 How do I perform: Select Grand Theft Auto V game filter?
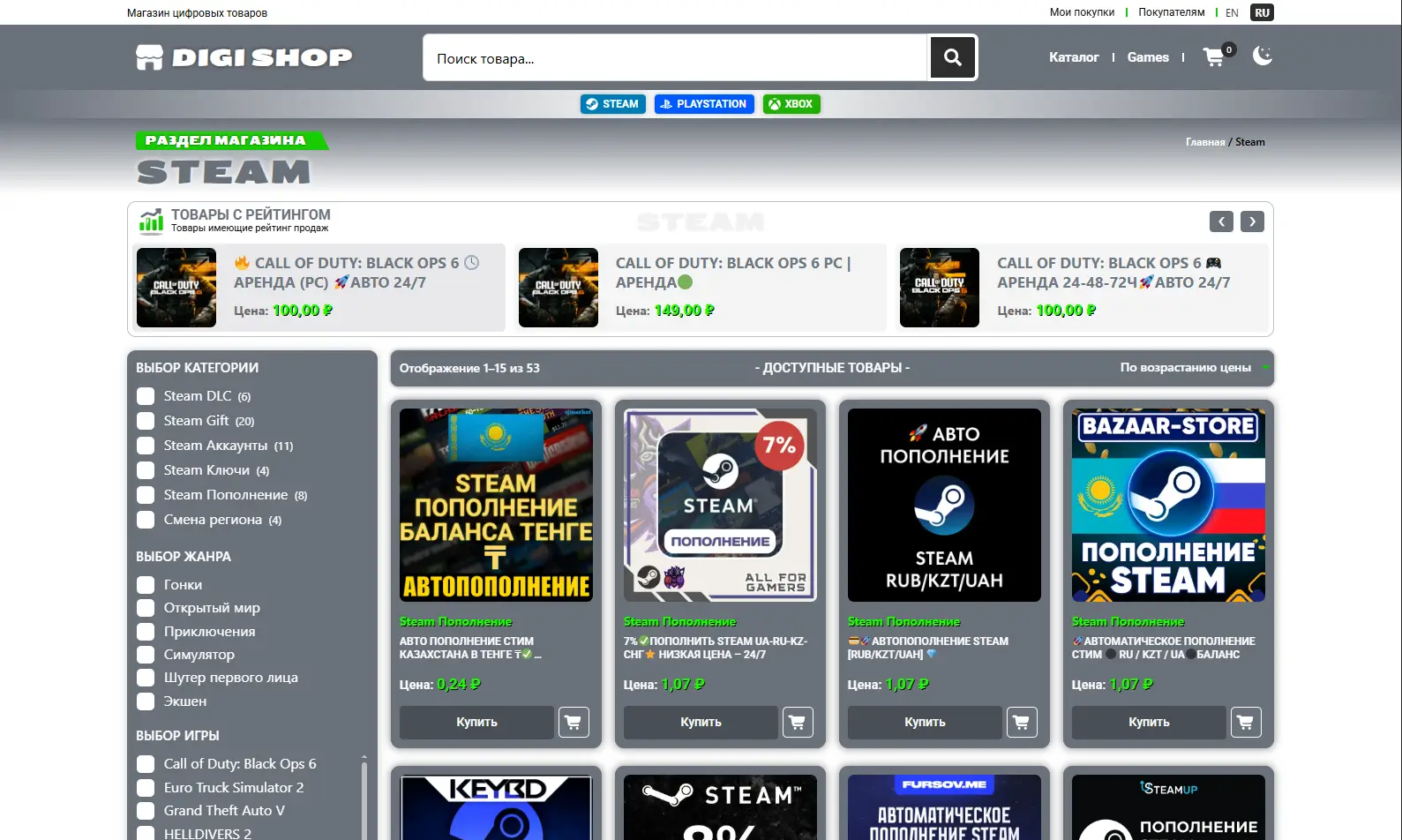146,811
